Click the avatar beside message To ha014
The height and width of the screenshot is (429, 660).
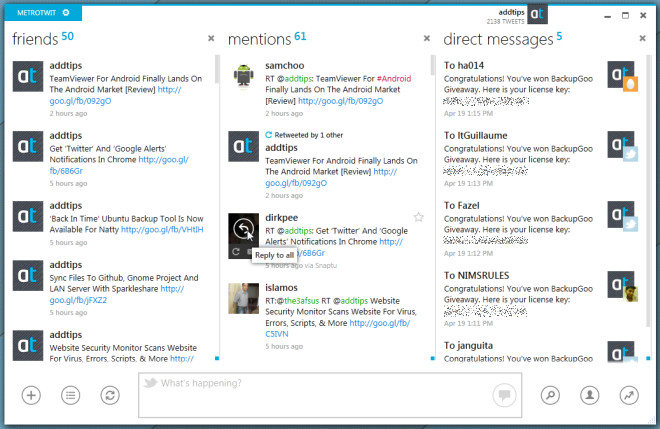(622, 76)
